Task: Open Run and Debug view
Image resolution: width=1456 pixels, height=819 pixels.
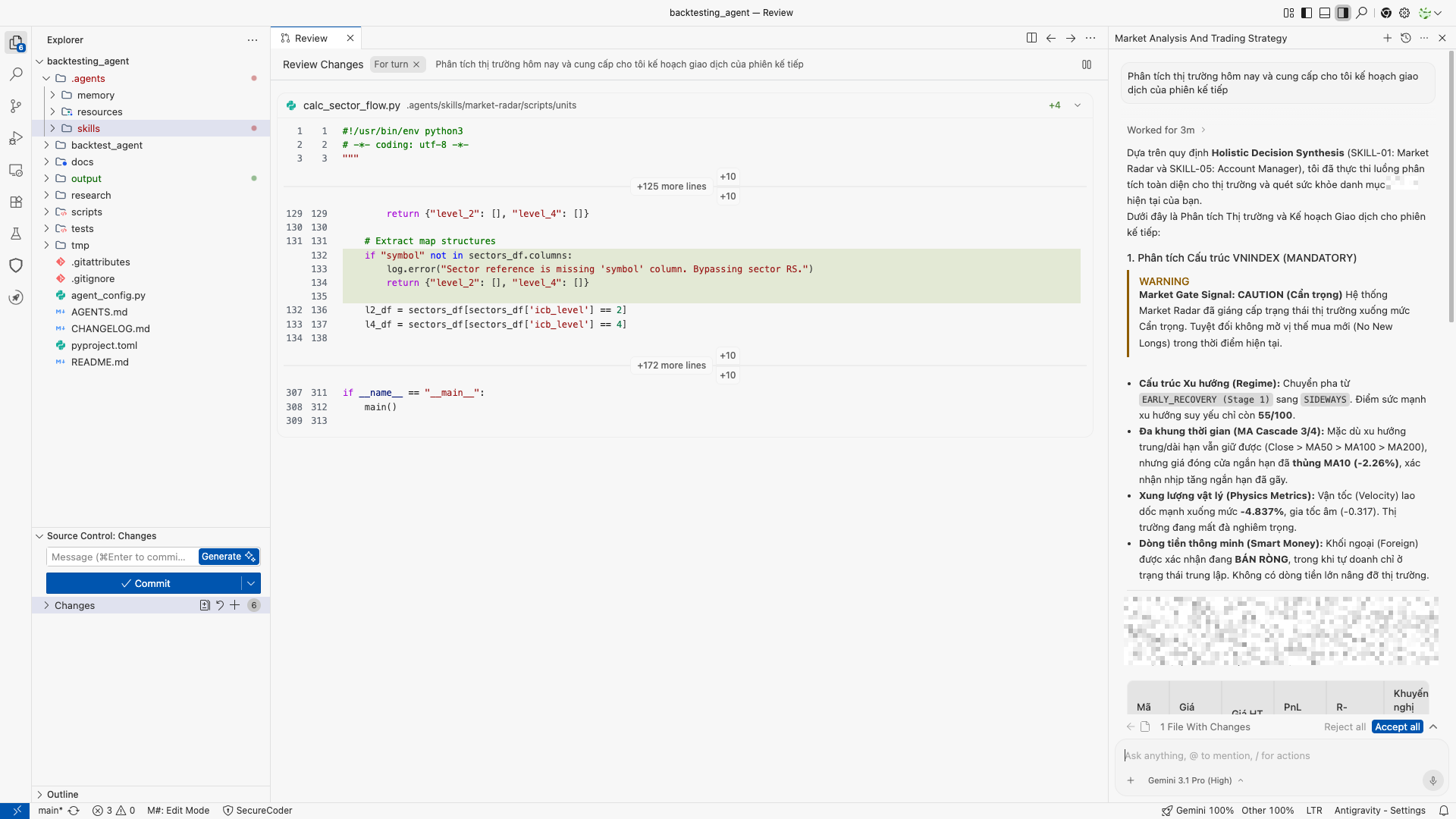Action: click(x=16, y=138)
